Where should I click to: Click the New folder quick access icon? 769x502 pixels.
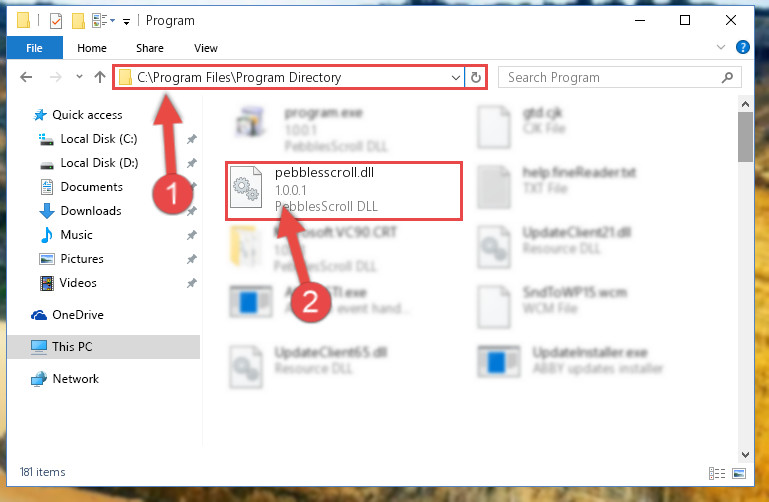point(78,21)
